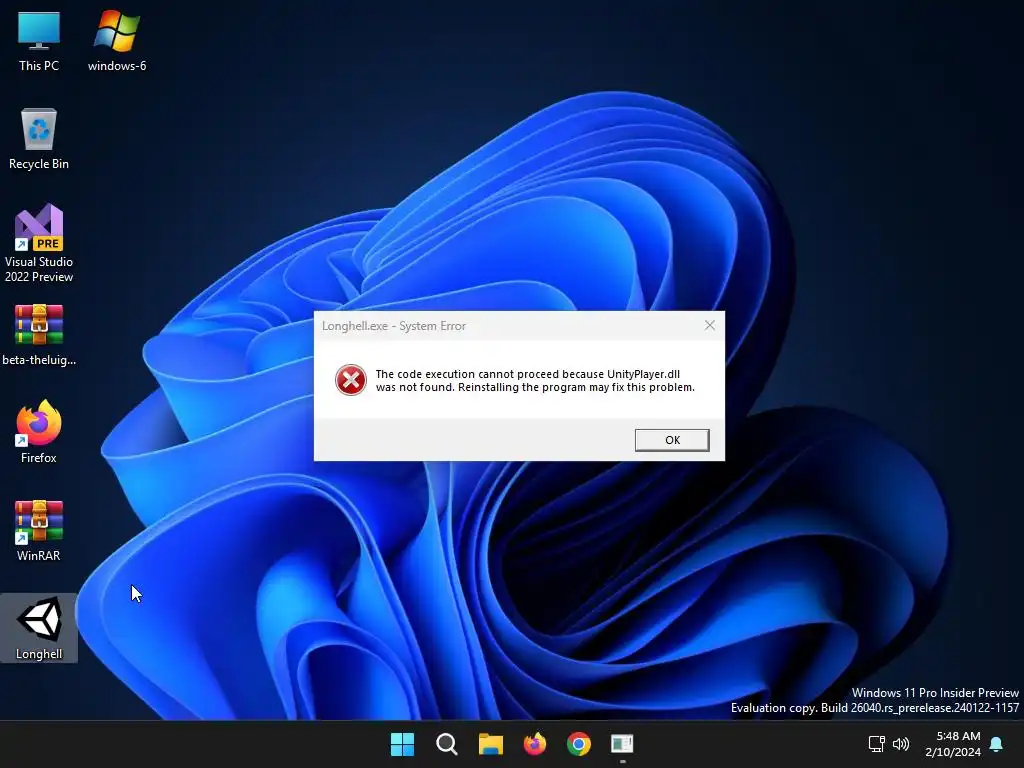Screen dimensions: 1024x768
Task: Open the volume control in tray
Action: pos(901,744)
